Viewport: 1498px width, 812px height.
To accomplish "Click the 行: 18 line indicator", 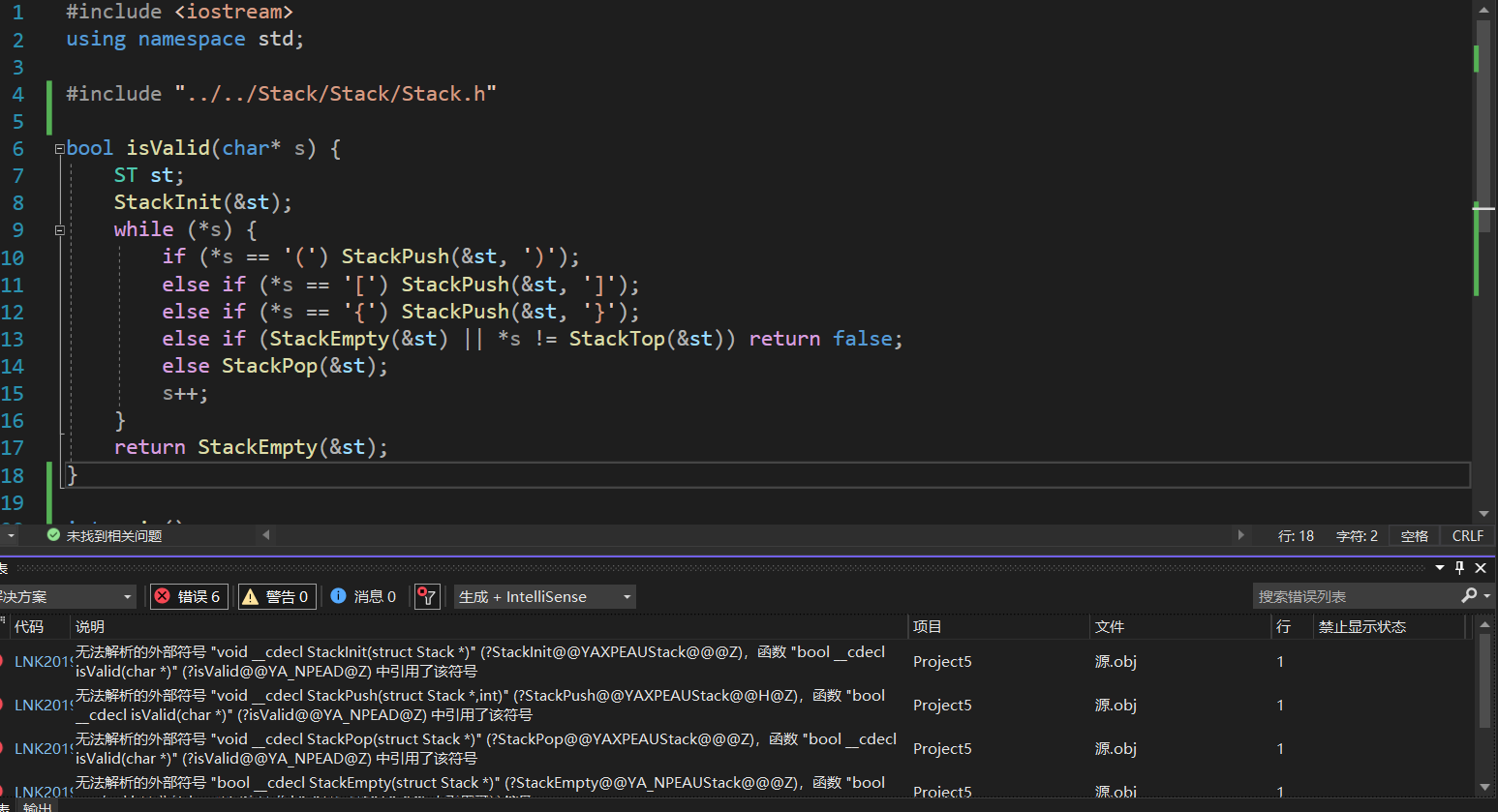I will click(x=1296, y=535).
